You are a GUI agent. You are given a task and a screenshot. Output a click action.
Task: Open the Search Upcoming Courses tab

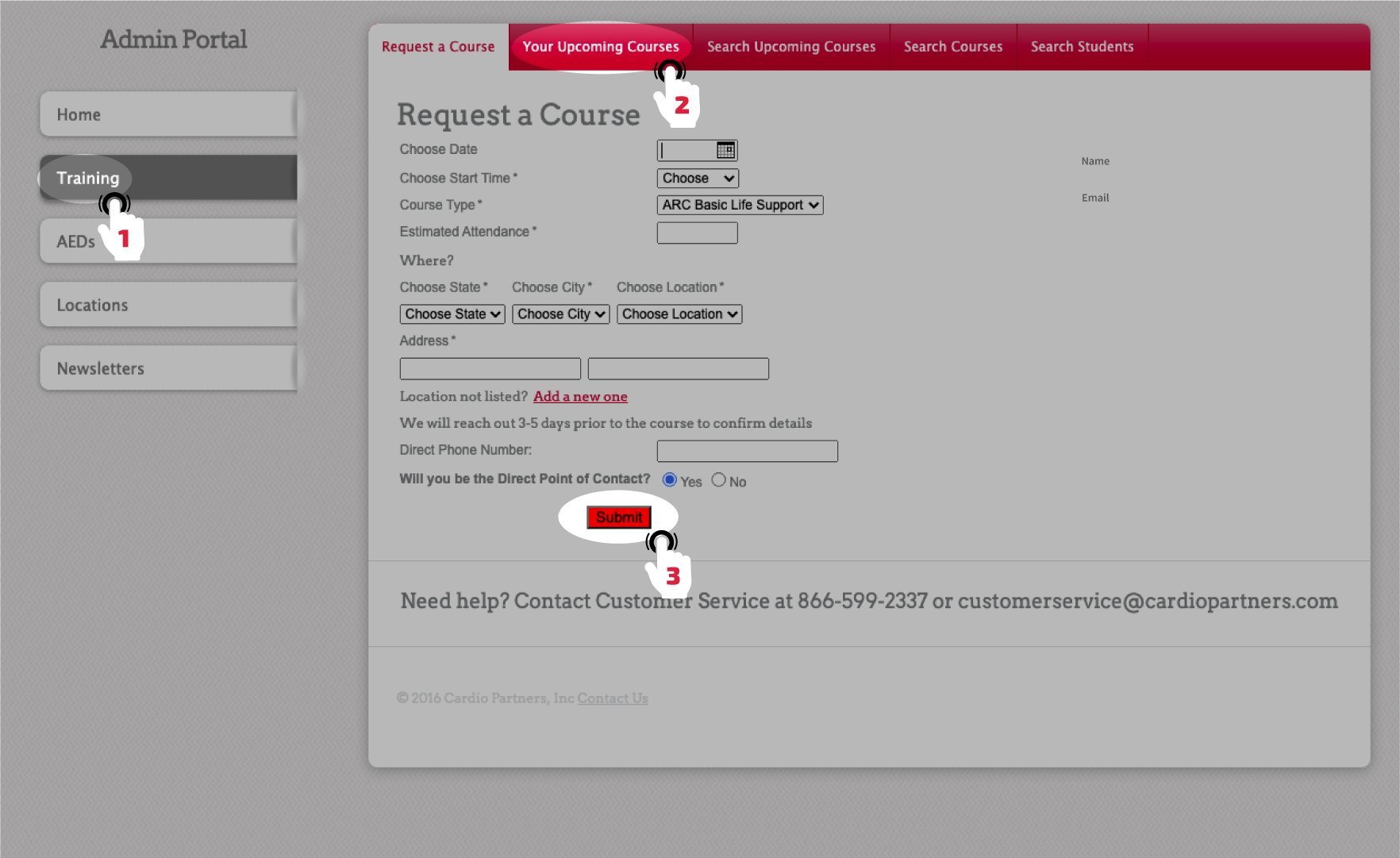coord(790,47)
